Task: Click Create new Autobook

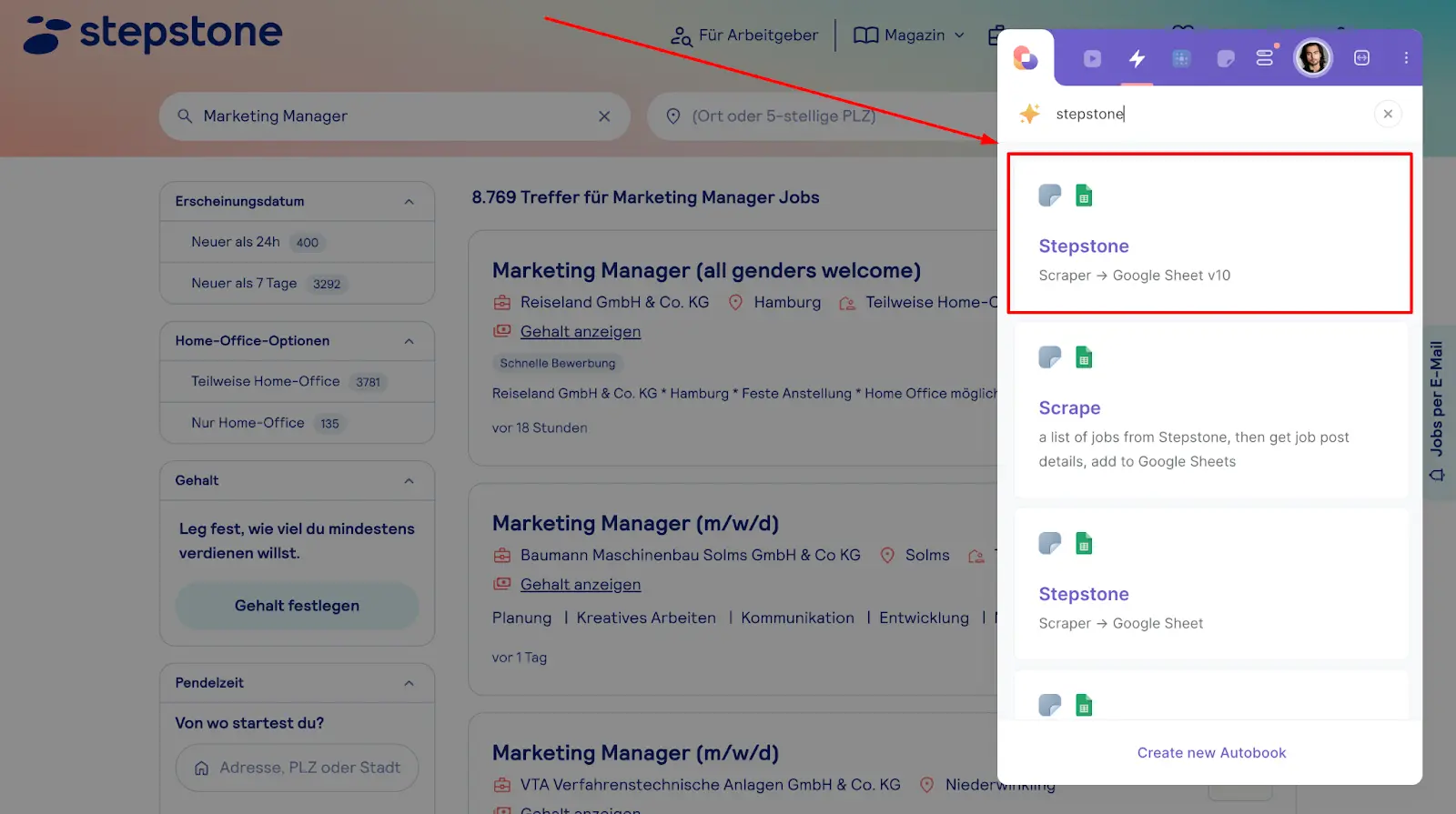Action: 1211,752
